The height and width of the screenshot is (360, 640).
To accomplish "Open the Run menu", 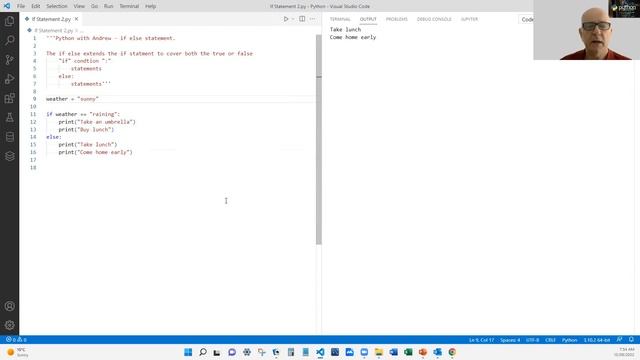I will tap(108, 6).
